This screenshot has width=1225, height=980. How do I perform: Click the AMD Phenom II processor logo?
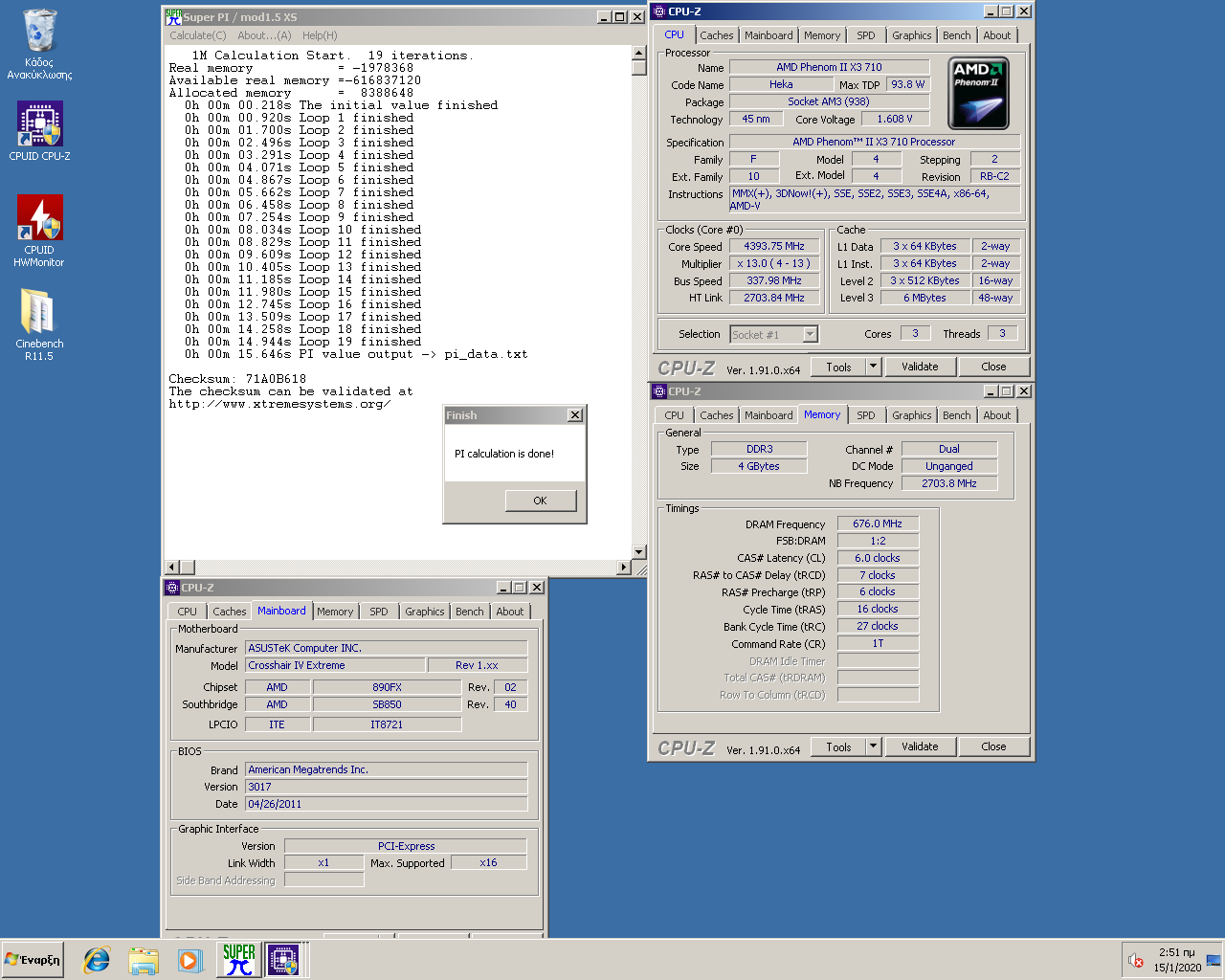tap(978, 93)
